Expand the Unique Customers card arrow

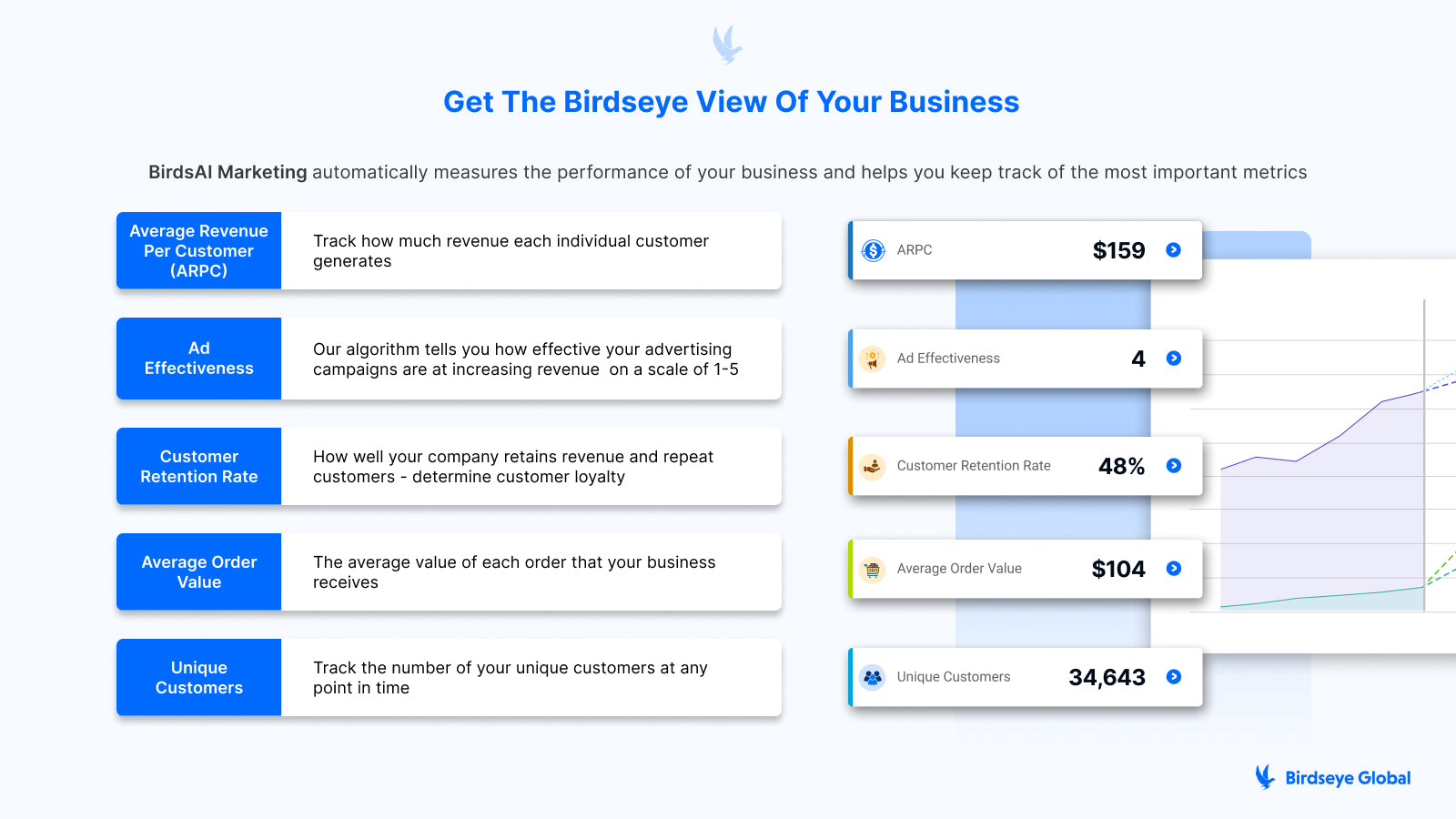pos(1174,677)
